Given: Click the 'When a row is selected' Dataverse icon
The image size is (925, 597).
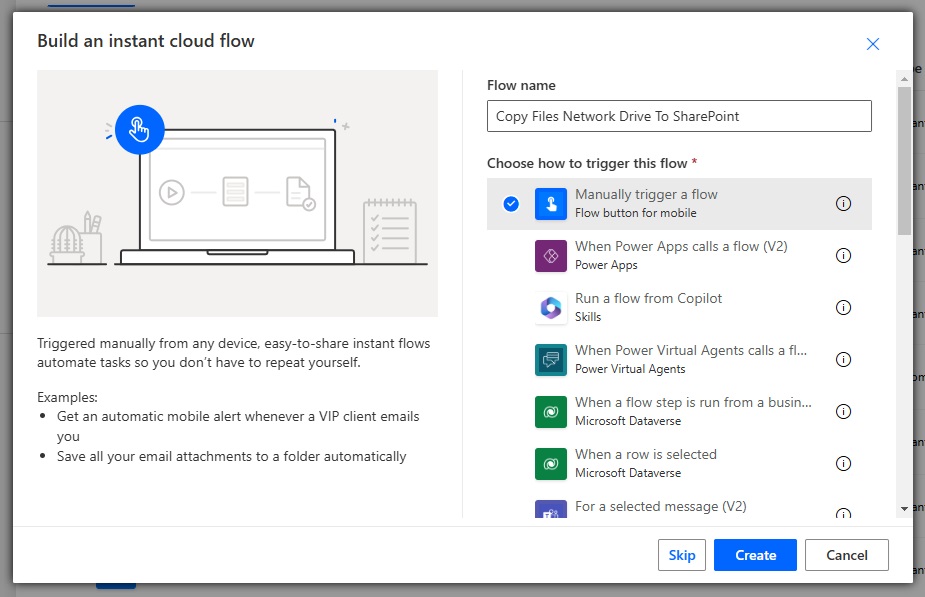Looking at the screenshot, I should [550, 463].
